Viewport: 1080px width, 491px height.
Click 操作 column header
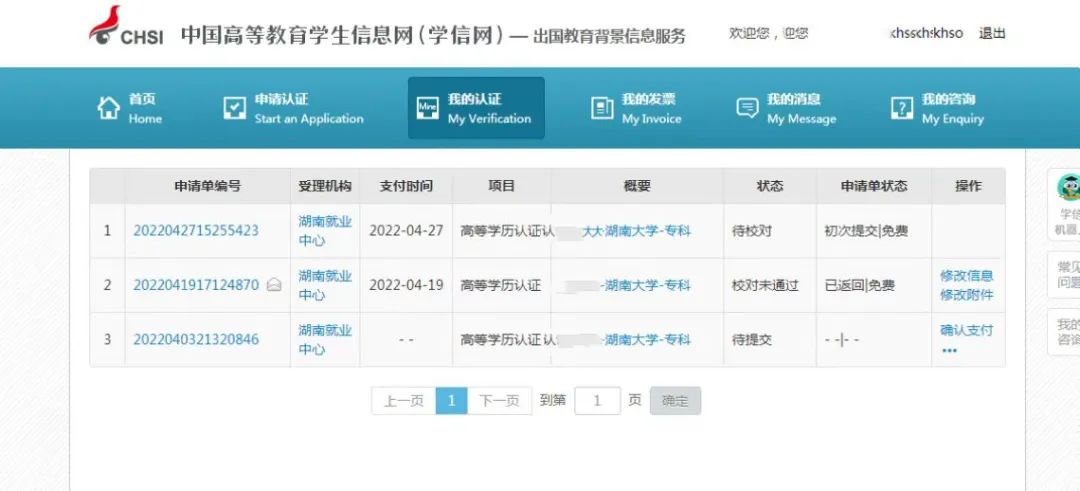click(x=968, y=186)
